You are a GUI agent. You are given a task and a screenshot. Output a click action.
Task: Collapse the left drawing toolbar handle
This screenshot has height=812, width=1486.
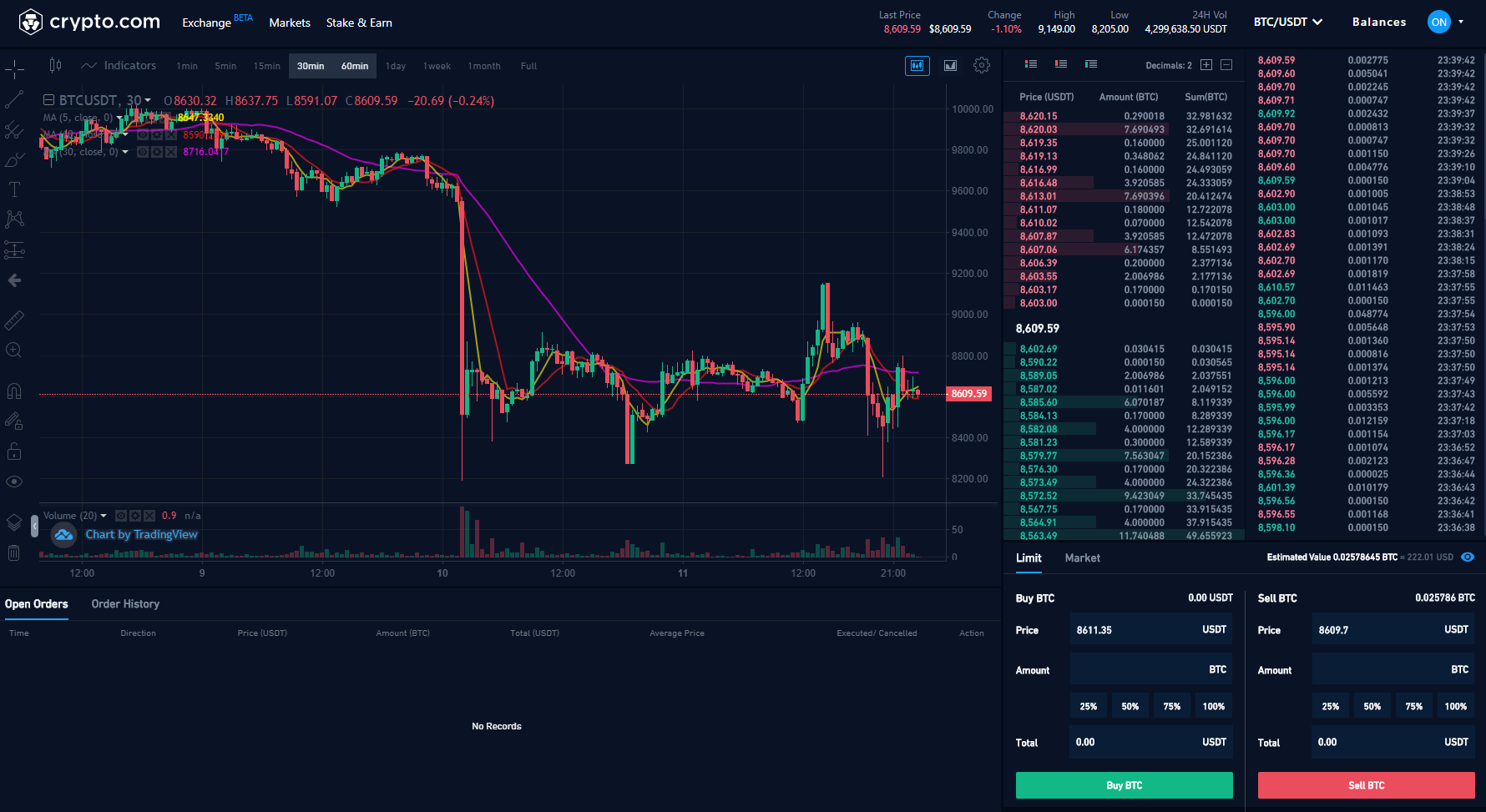pos(34,526)
